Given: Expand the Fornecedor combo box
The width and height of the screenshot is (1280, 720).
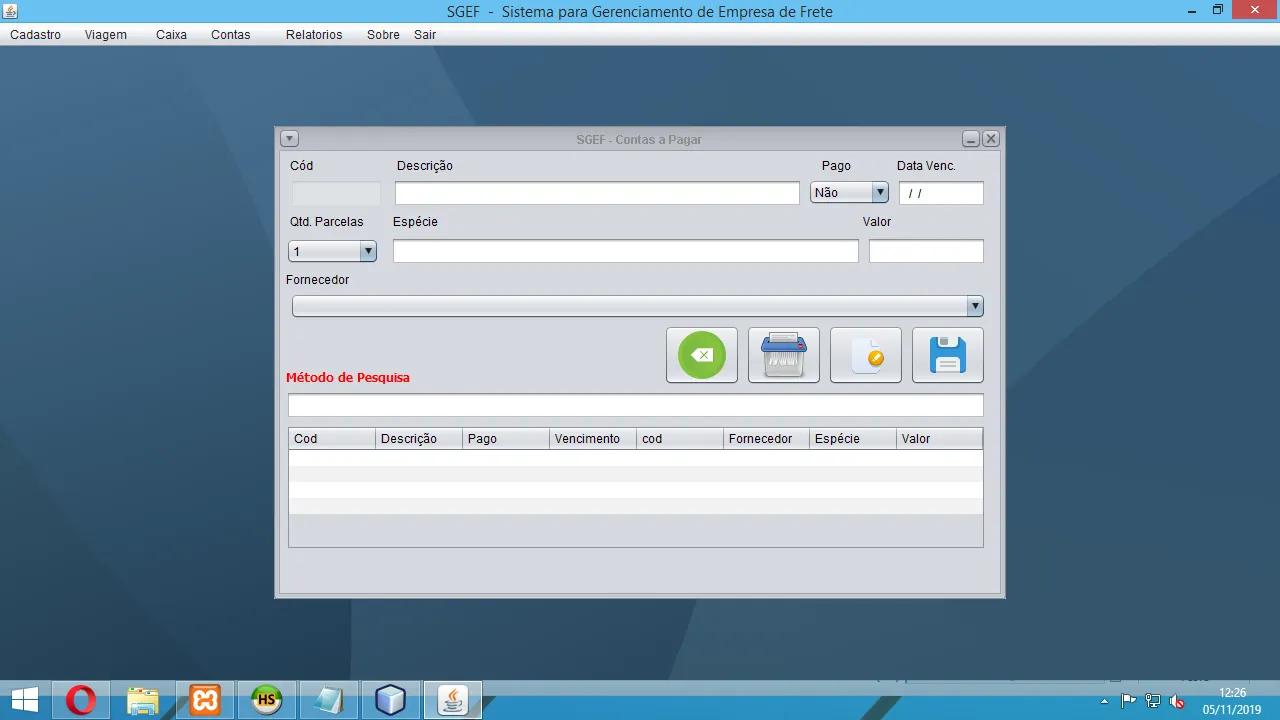Looking at the screenshot, I should point(638,306).
